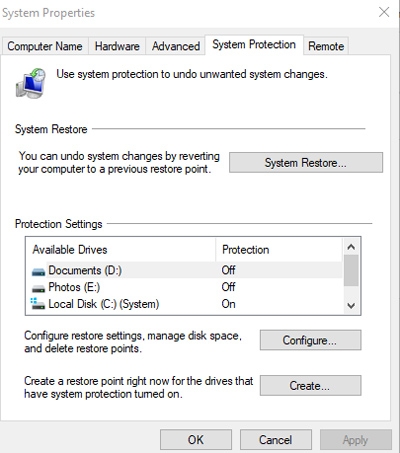Open the Hardware tab
400x453 pixels.
[x=117, y=46]
